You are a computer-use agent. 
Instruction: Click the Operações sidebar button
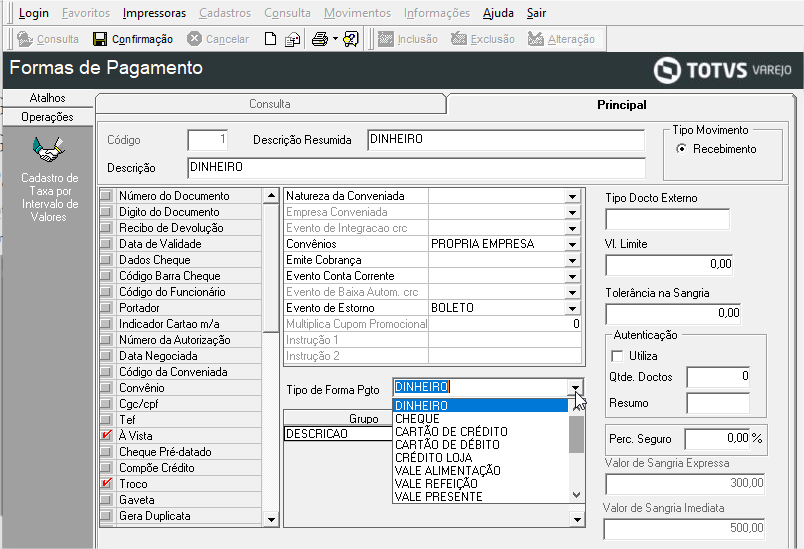coord(48,117)
